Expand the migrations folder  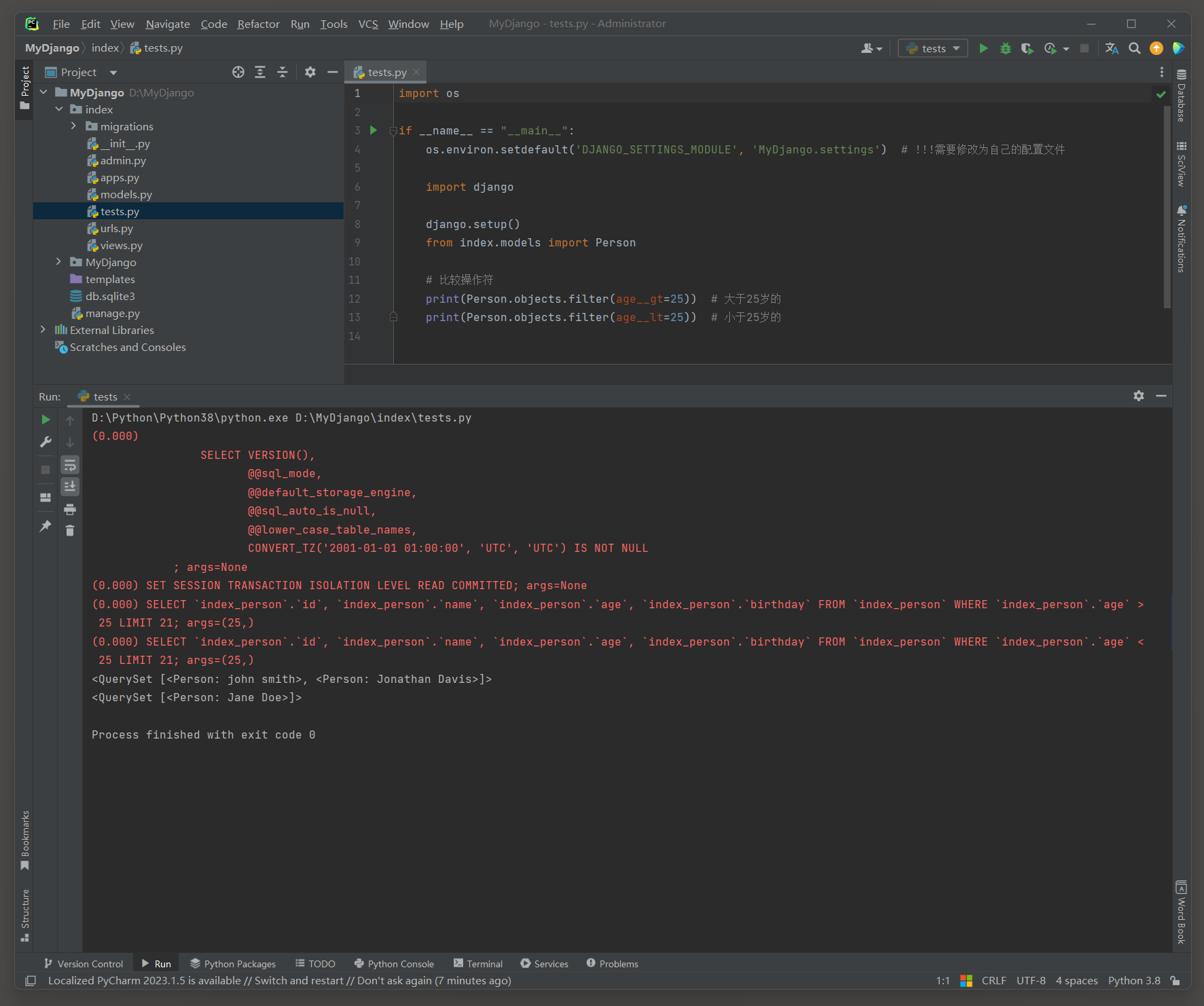(x=74, y=126)
